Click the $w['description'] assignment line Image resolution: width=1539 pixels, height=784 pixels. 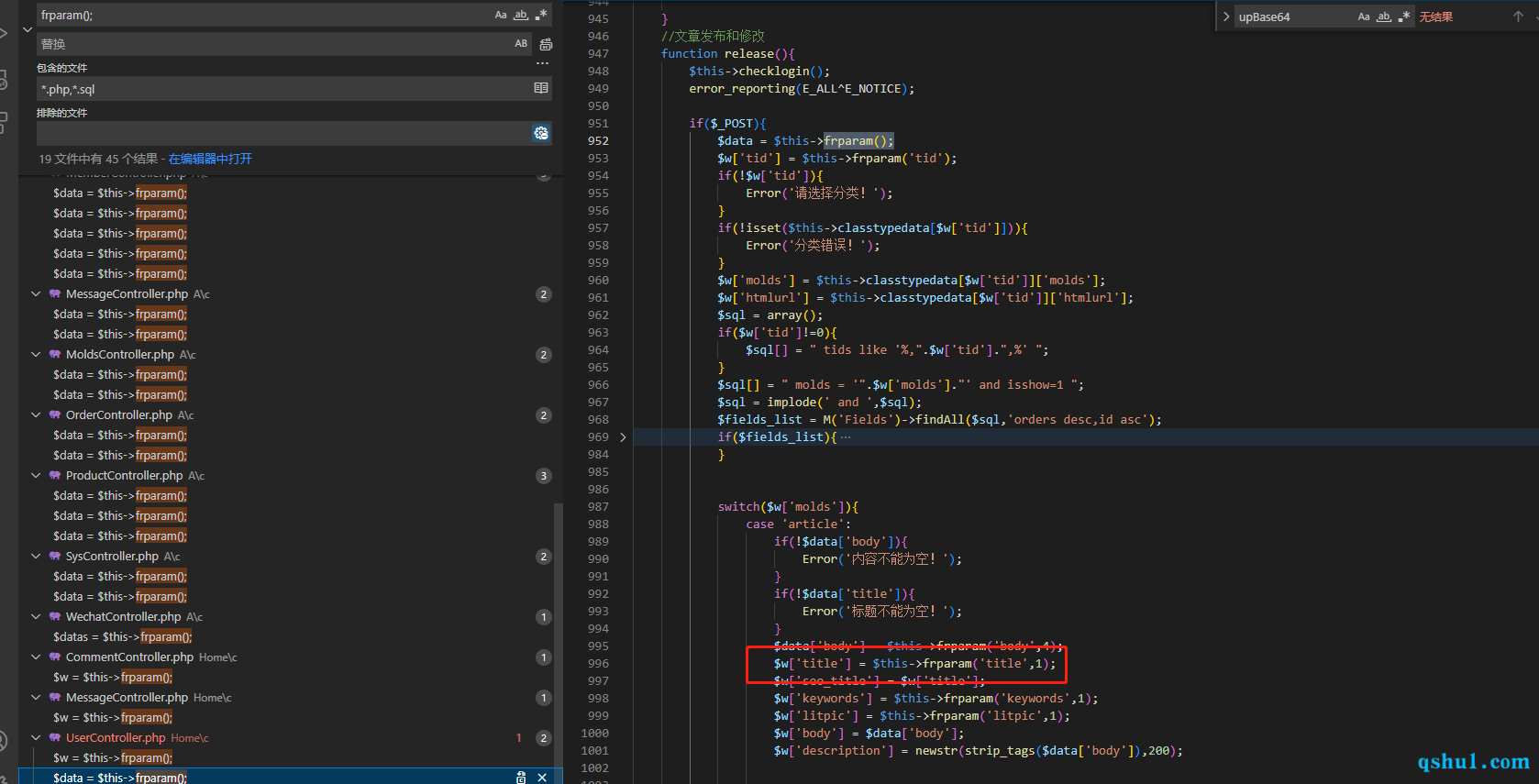point(978,751)
